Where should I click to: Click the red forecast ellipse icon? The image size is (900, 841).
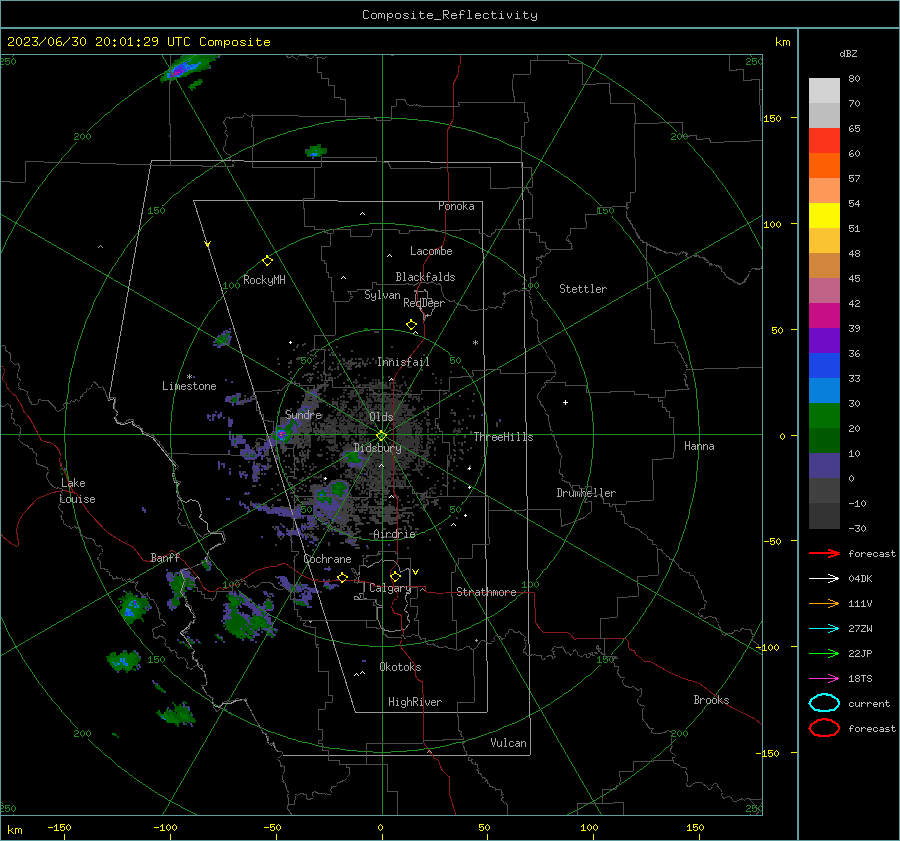click(824, 728)
